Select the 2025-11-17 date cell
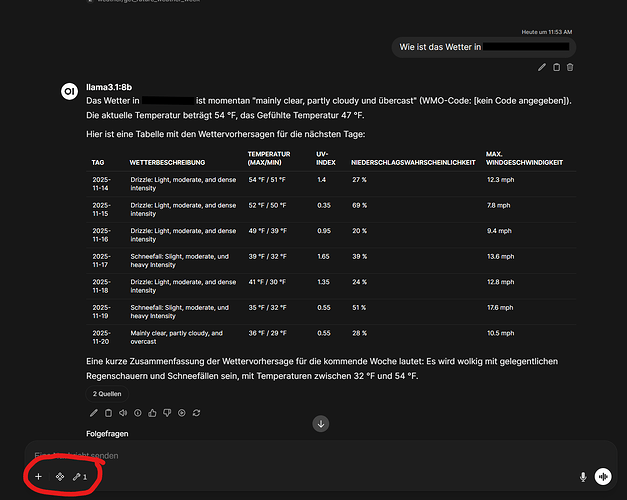Viewport: 627px width, 500px height. point(102,260)
